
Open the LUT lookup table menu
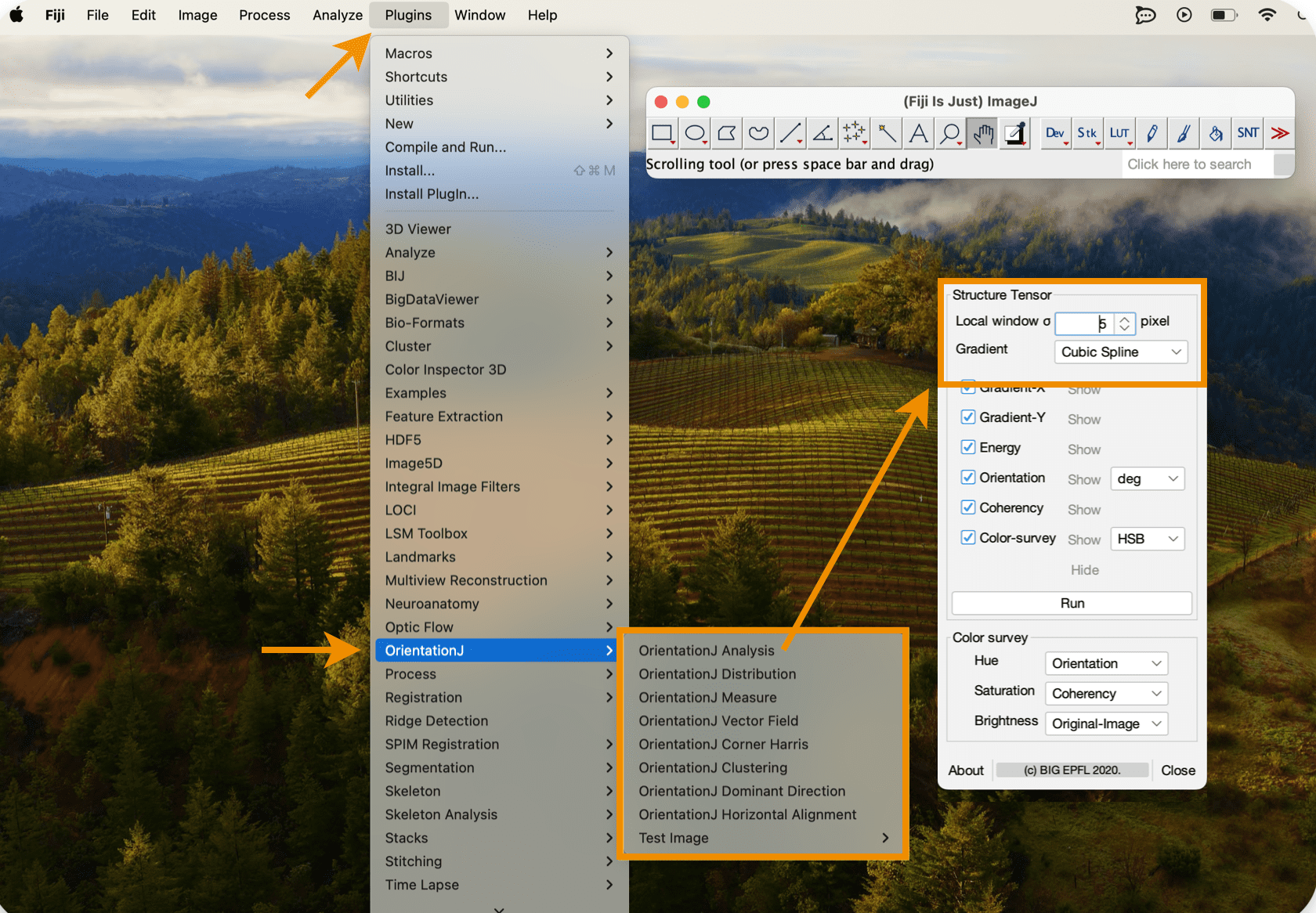(x=1120, y=134)
